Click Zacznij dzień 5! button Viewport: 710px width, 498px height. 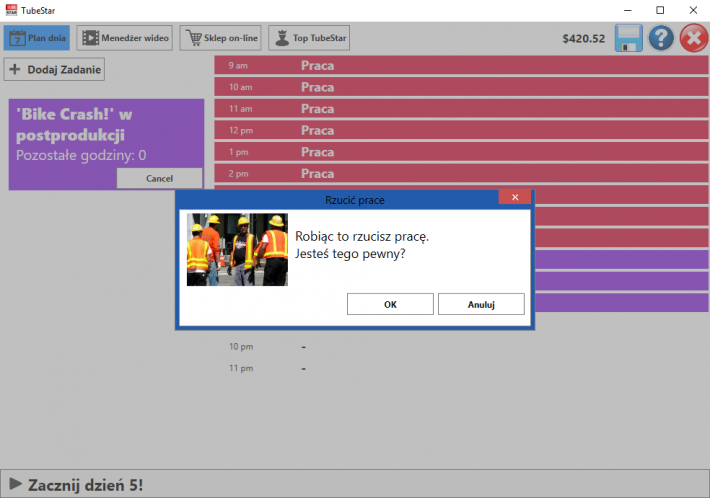tap(355, 484)
